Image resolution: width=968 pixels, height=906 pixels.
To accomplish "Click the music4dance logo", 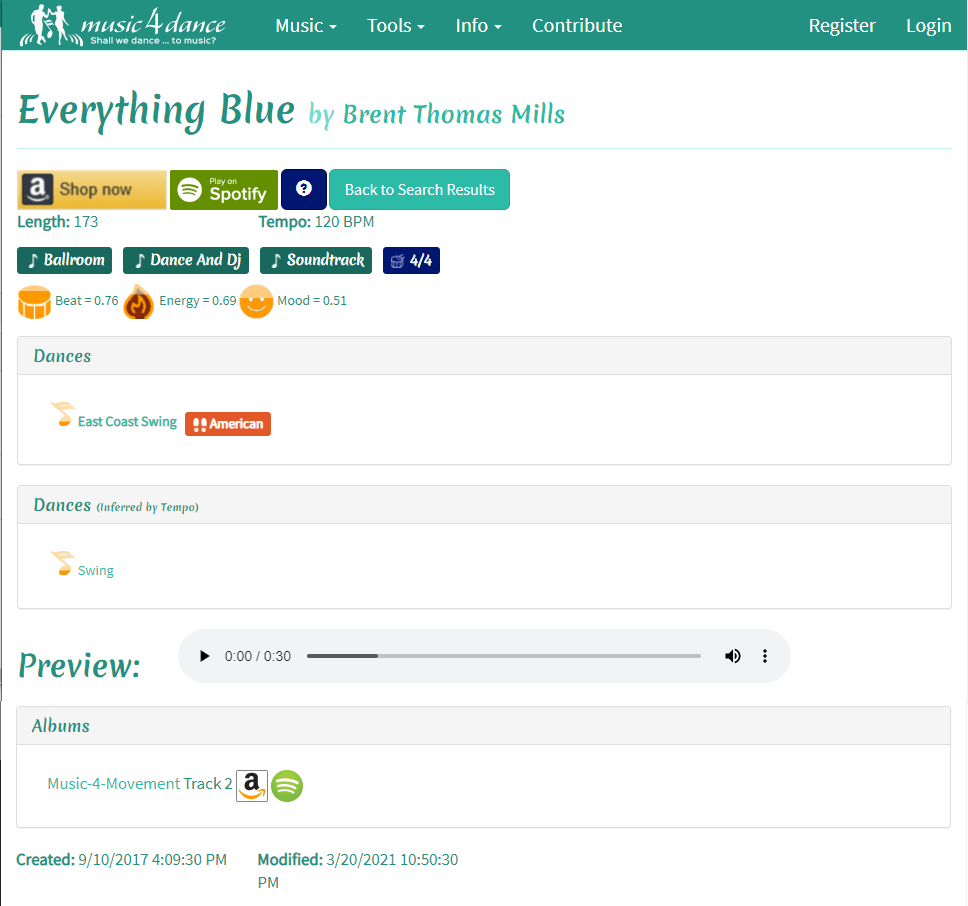I will pos(122,25).
